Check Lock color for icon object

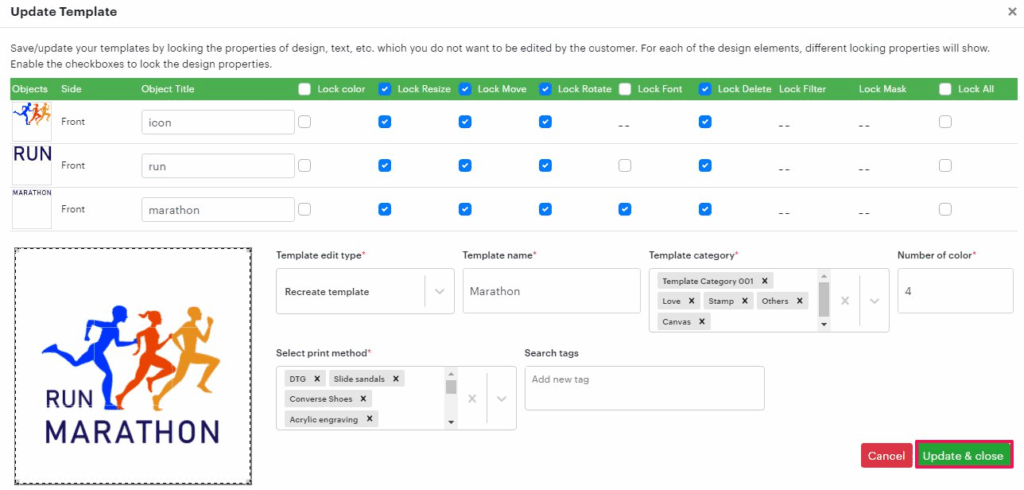305,122
